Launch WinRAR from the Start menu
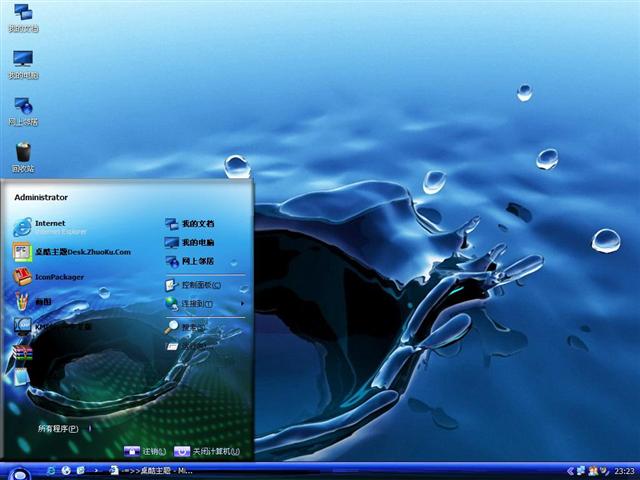Screen dimensions: 640x480 [23, 351]
